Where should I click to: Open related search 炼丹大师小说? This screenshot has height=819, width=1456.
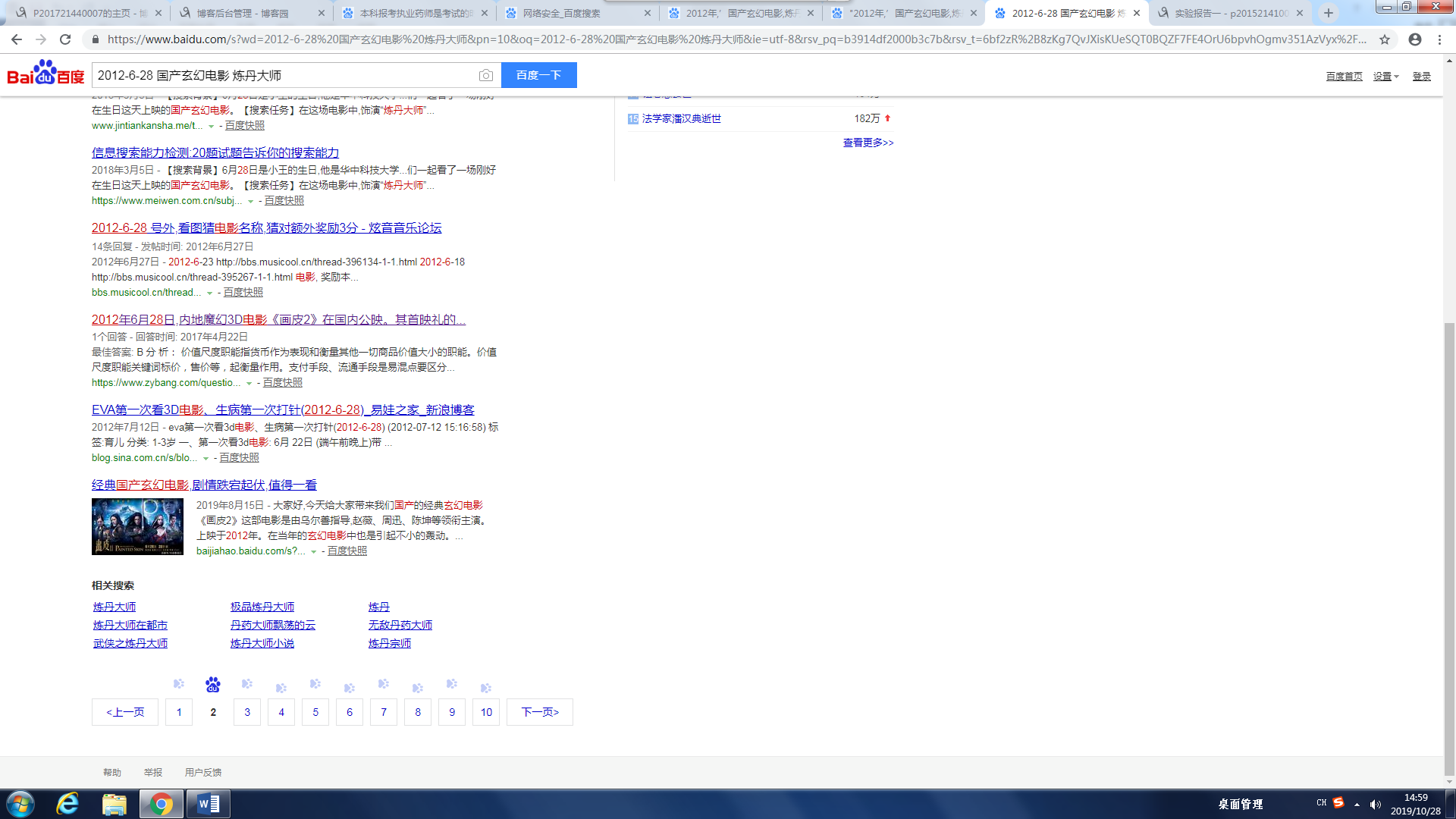click(x=262, y=643)
